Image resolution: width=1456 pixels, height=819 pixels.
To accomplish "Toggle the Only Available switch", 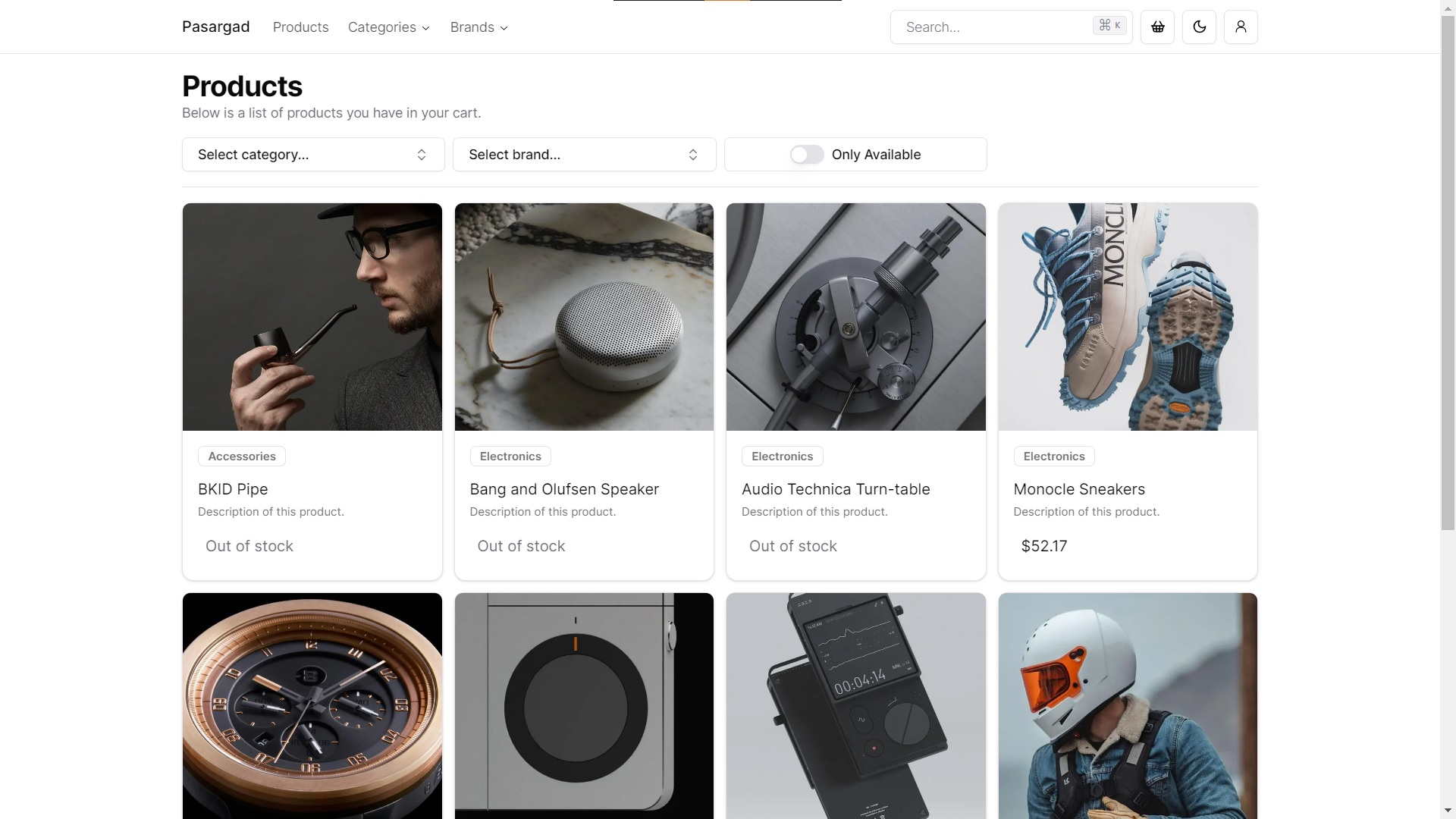I will (806, 155).
